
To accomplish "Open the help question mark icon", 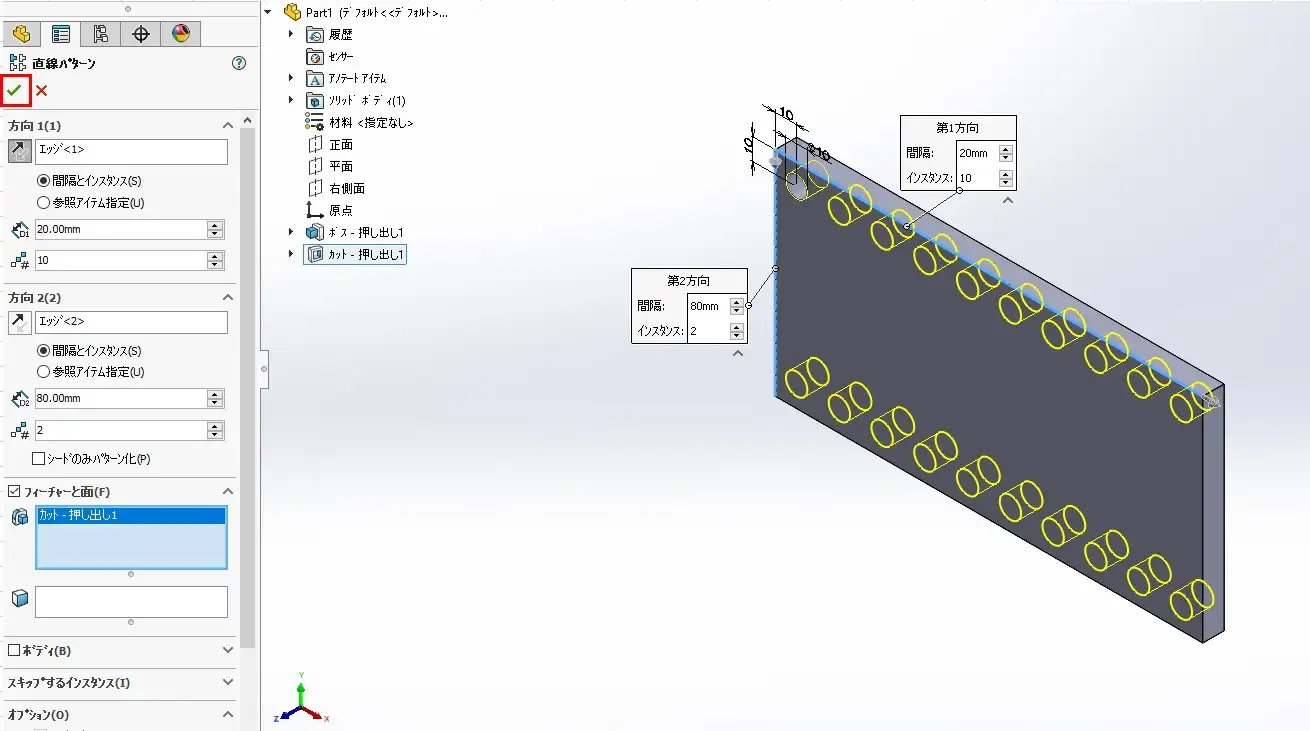I will tap(239, 63).
